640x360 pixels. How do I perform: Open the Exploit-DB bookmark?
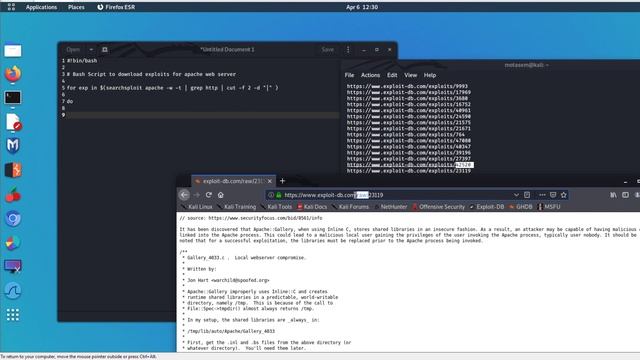pyautogui.click(x=487, y=207)
